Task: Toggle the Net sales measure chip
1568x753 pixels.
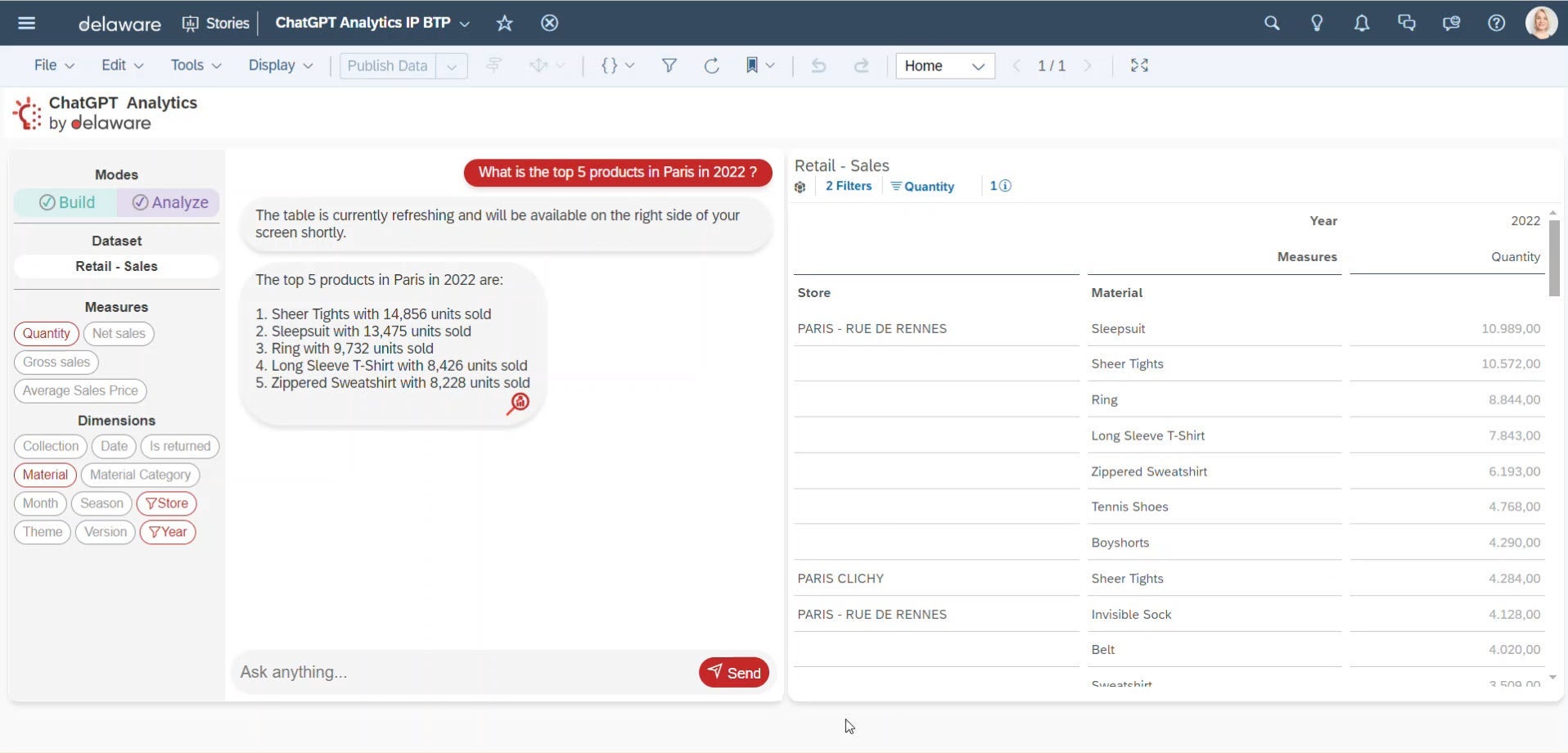Action: coord(119,334)
